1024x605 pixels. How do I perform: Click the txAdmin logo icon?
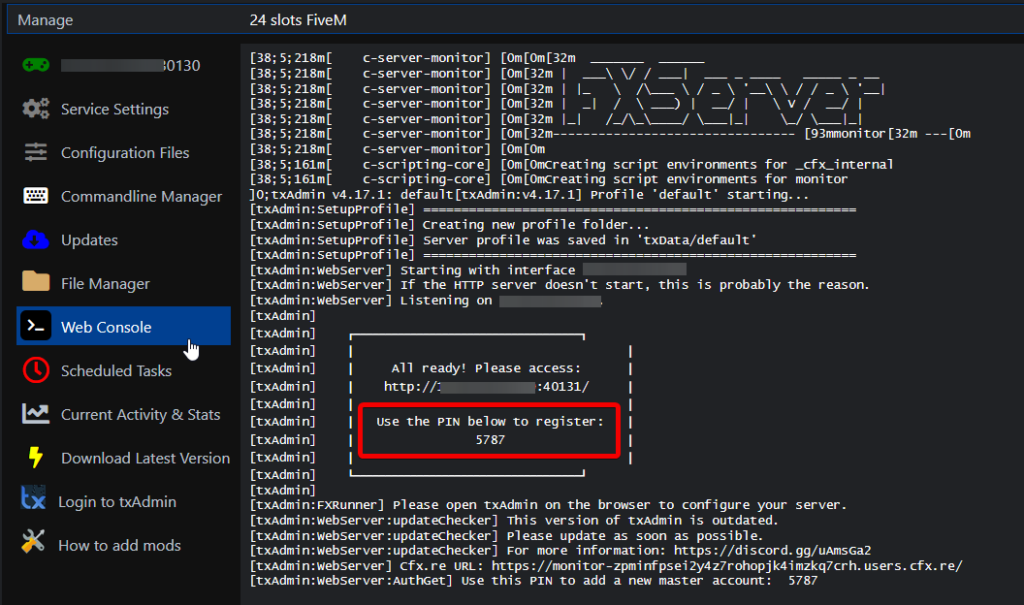point(33,498)
